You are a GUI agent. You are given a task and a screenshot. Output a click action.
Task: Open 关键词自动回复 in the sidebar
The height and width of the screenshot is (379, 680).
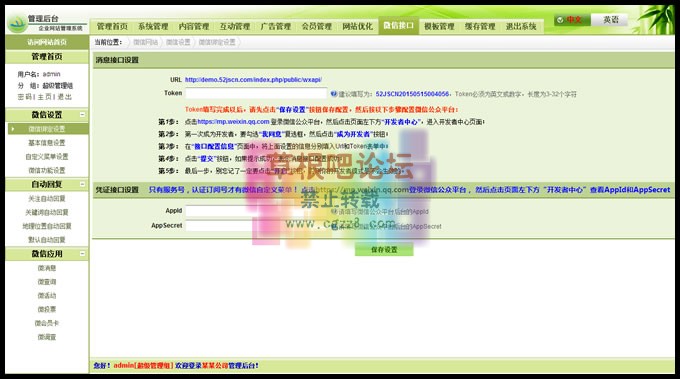click(x=47, y=212)
